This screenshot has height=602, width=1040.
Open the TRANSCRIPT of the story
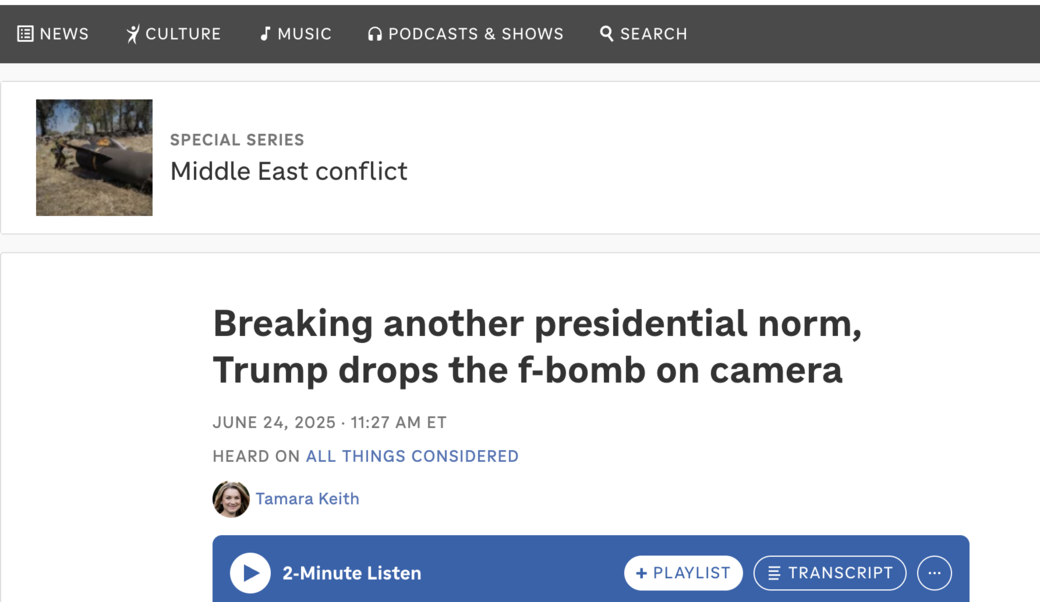[x=829, y=573]
